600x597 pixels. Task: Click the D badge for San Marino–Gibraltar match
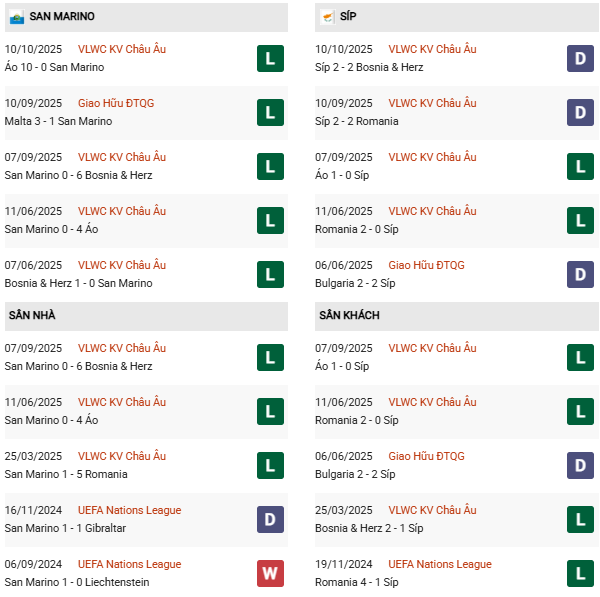pyautogui.click(x=270, y=520)
